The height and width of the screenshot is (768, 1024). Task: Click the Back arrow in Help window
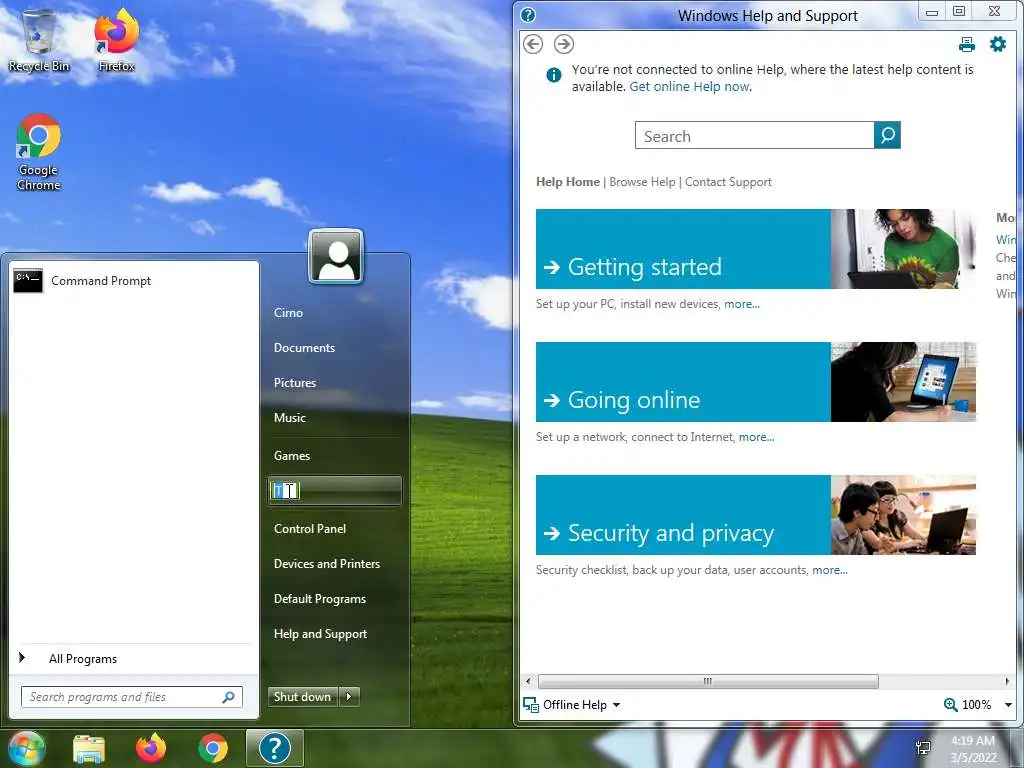[x=533, y=44]
